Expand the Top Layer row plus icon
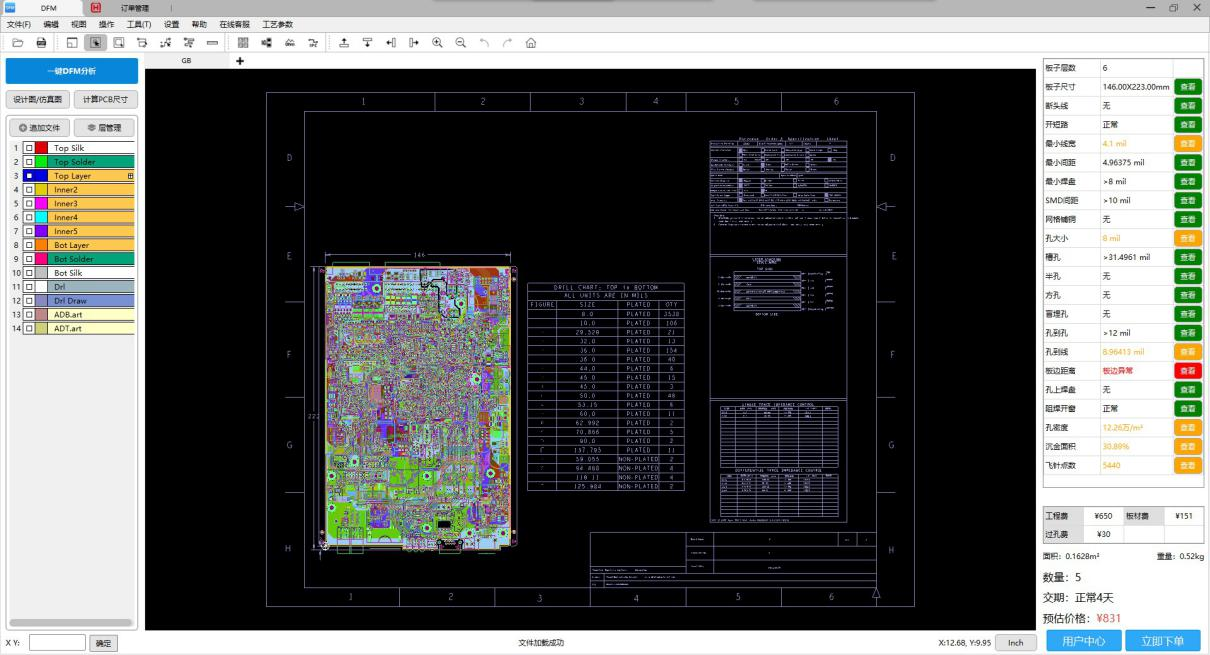The height and width of the screenshot is (655, 1210). click(130, 176)
